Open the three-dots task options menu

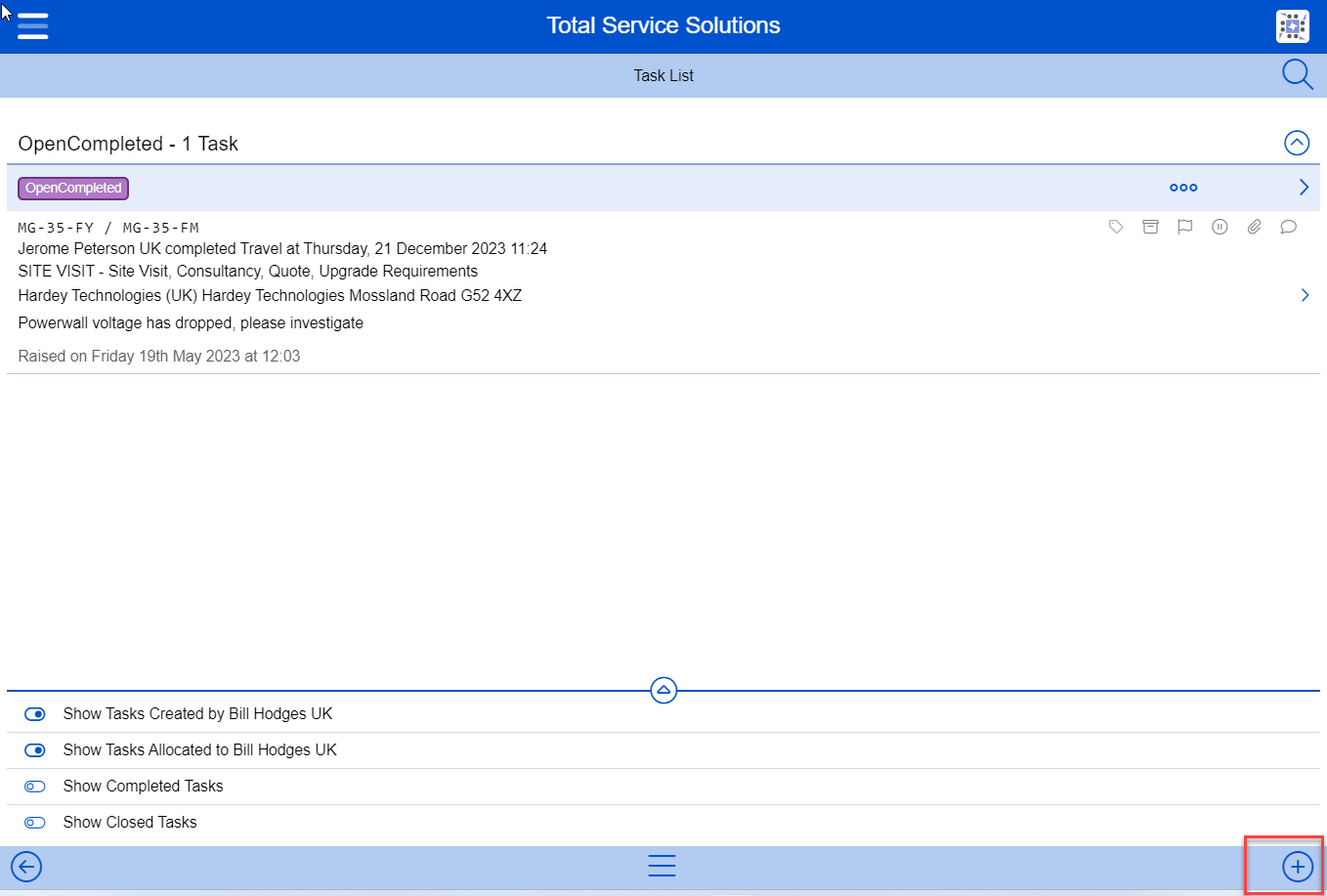click(x=1183, y=188)
